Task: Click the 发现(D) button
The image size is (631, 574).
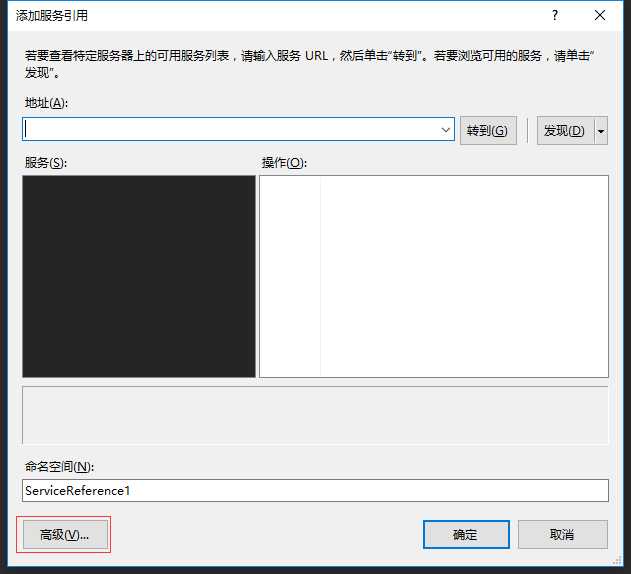Action: [565, 130]
